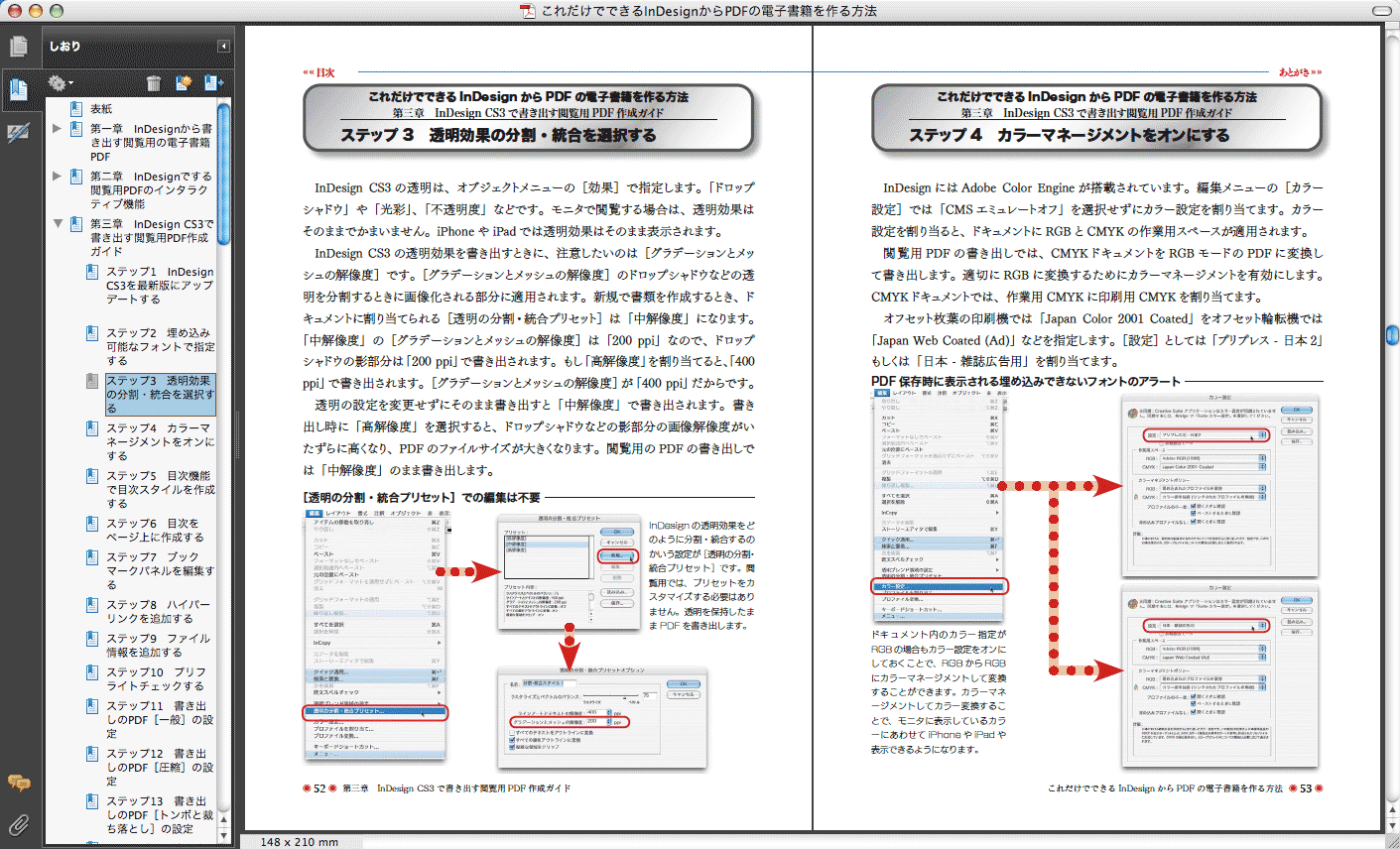
Task: Jump to ステップ11 書き出しのPDF［一般］の設定
Action: (160, 720)
